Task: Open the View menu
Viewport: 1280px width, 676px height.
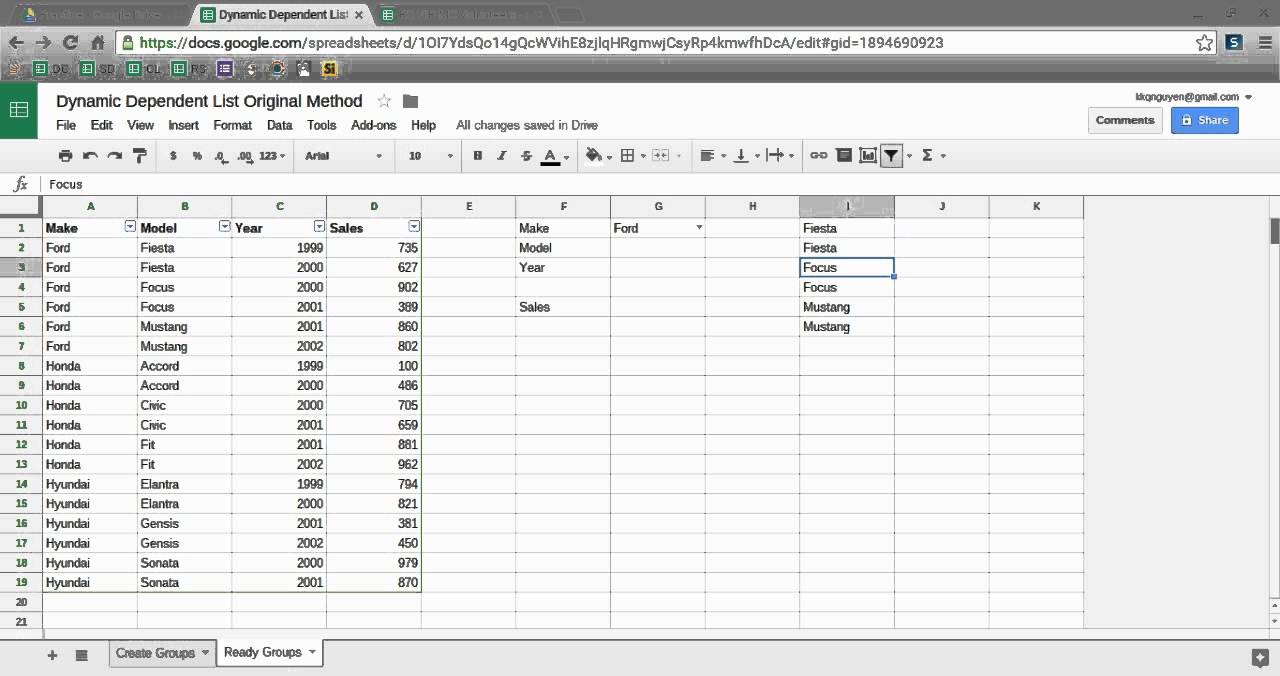Action: [140, 125]
